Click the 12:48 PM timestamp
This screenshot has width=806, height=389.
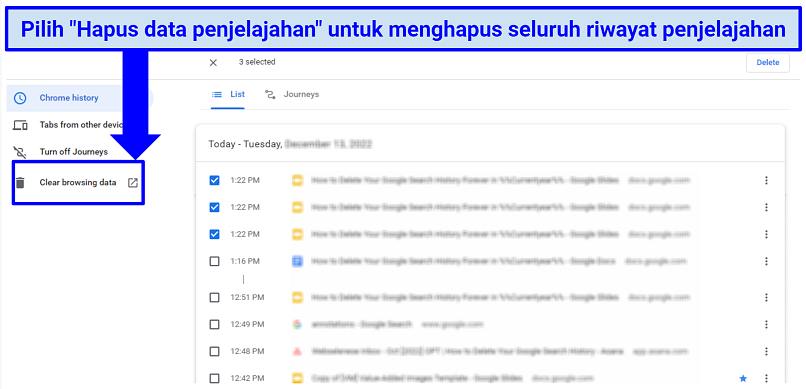click(247, 351)
